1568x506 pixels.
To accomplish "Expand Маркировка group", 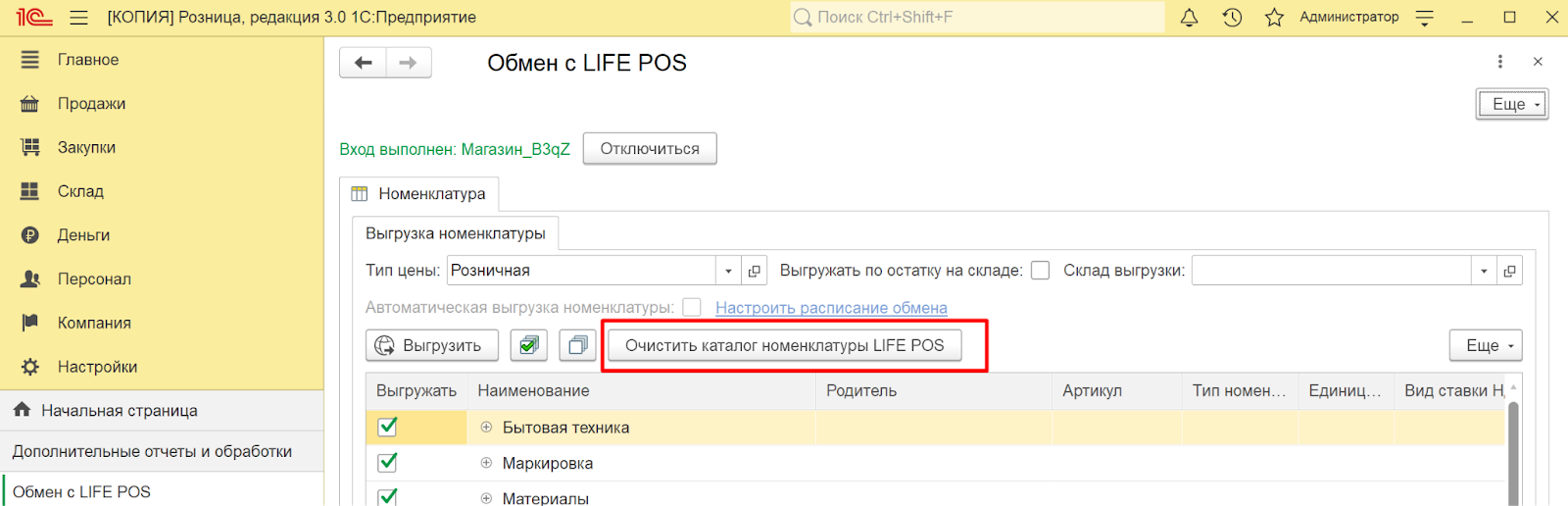I will coord(486,463).
